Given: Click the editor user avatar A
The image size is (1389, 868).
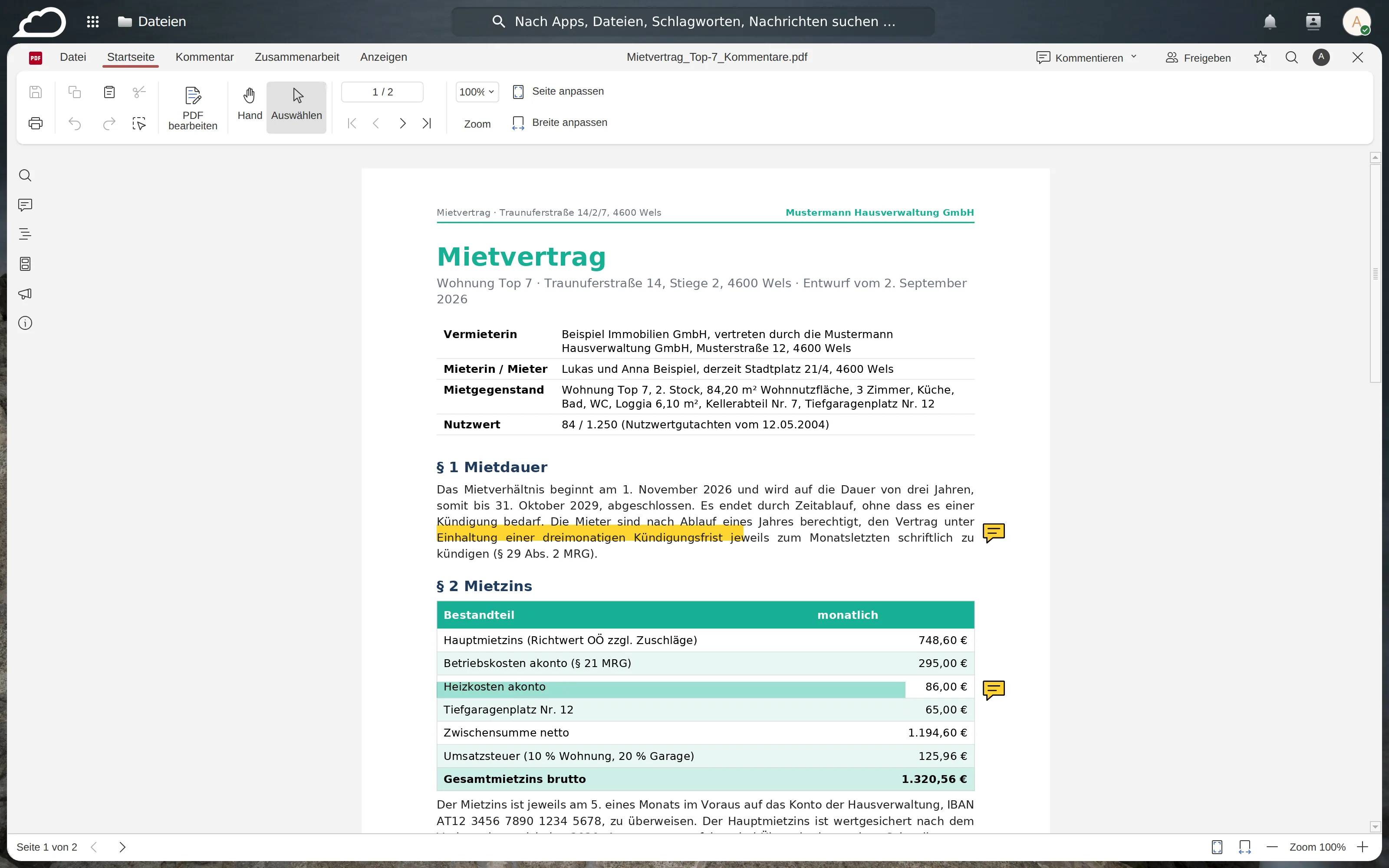Looking at the screenshot, I should pos(1321,57).
